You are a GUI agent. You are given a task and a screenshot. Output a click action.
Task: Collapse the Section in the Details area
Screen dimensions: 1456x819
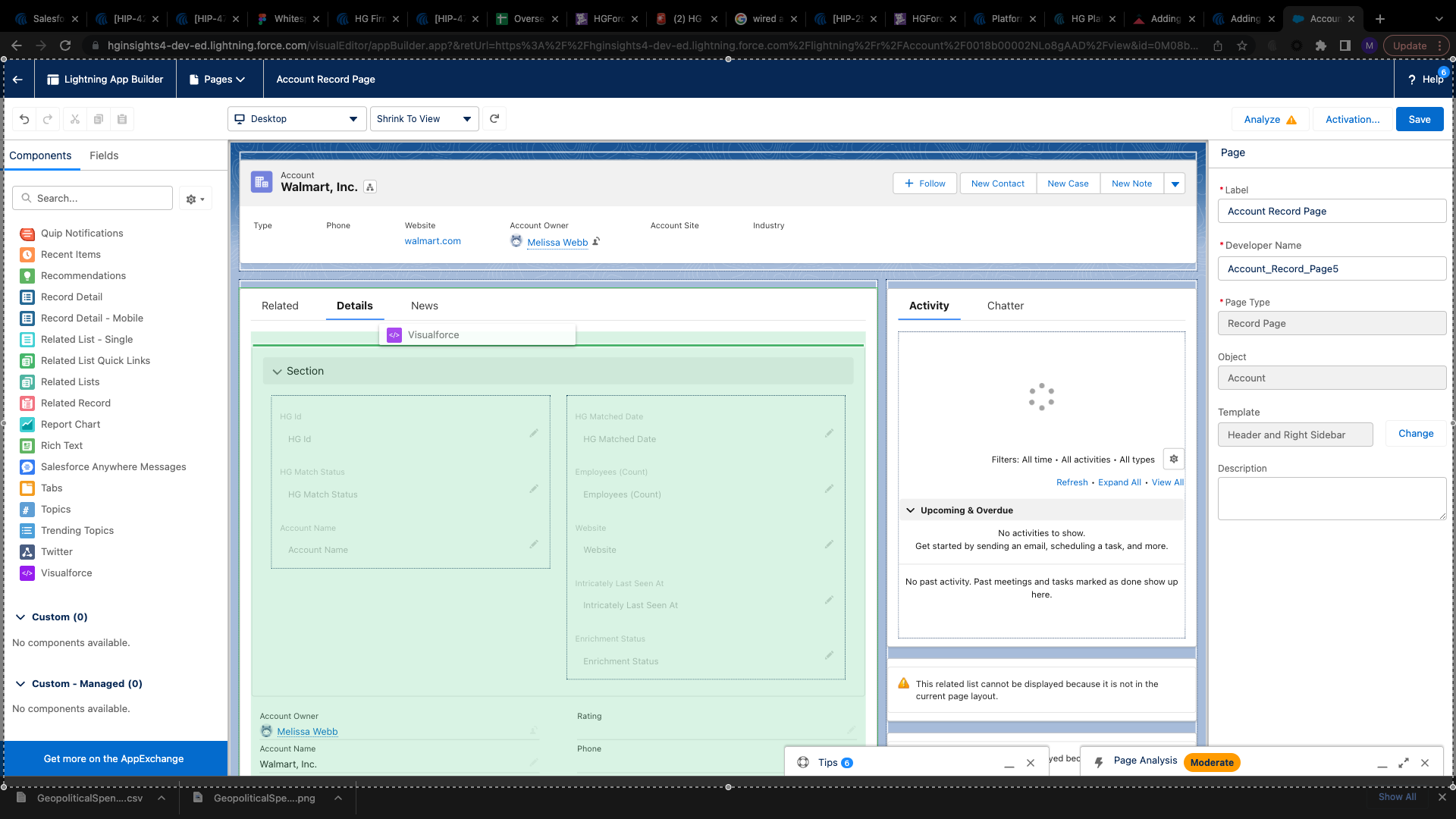[278, 371]
